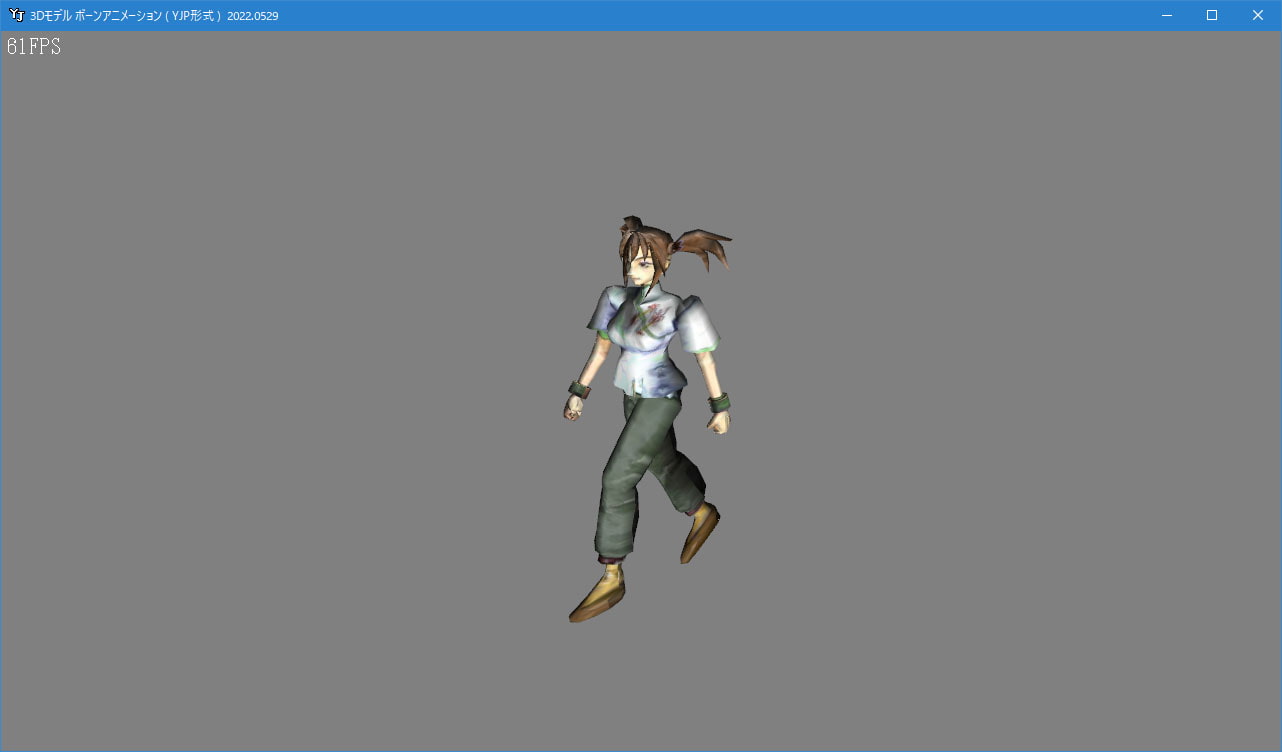This screenshot has height=752, width=1282.
Task: Click the tan shoe planted lowest
Action: tap(597, 597)
